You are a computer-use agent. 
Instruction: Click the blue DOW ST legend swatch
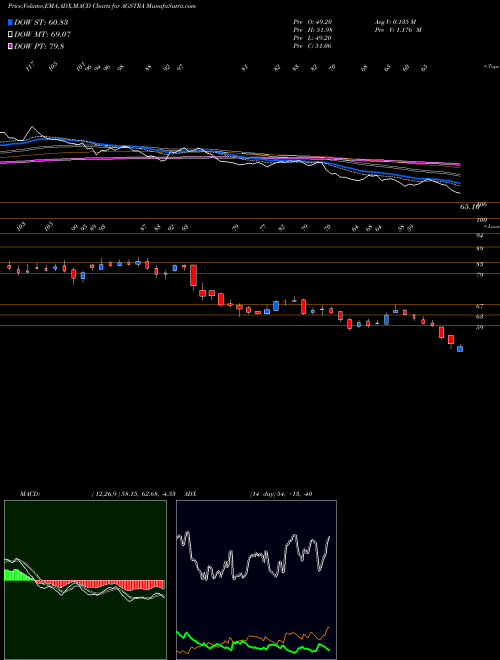[x=10, y=22]
